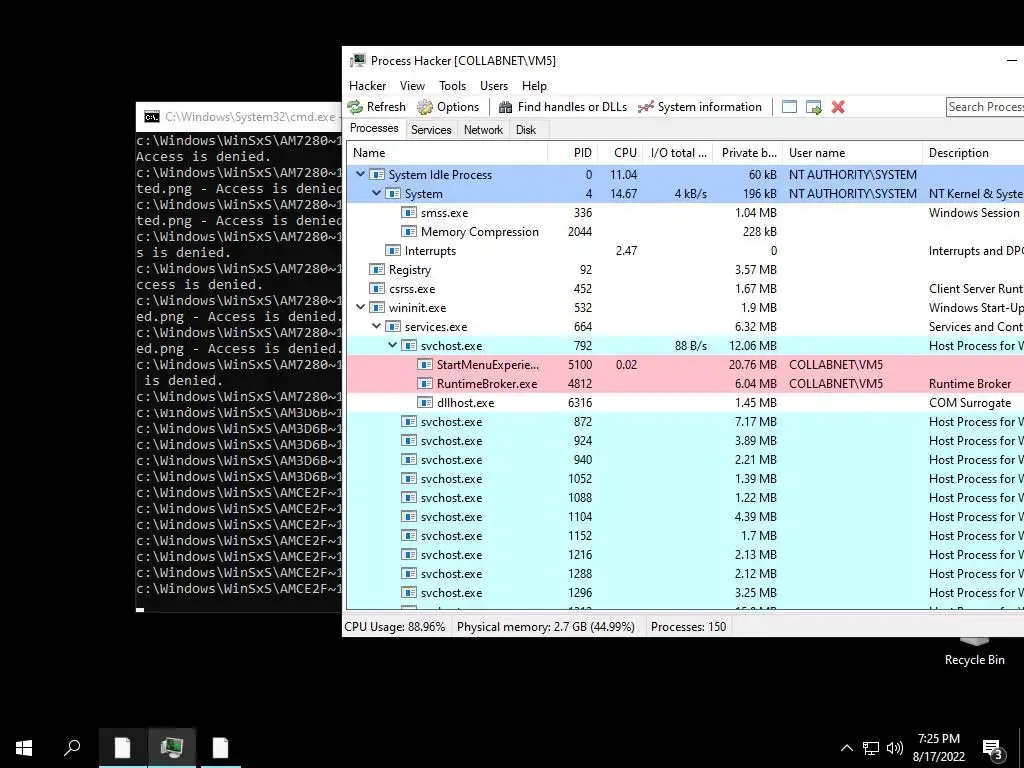Click Physical memory status bar entry
This screenshot has width=1024, height=768.
[546, 627]
